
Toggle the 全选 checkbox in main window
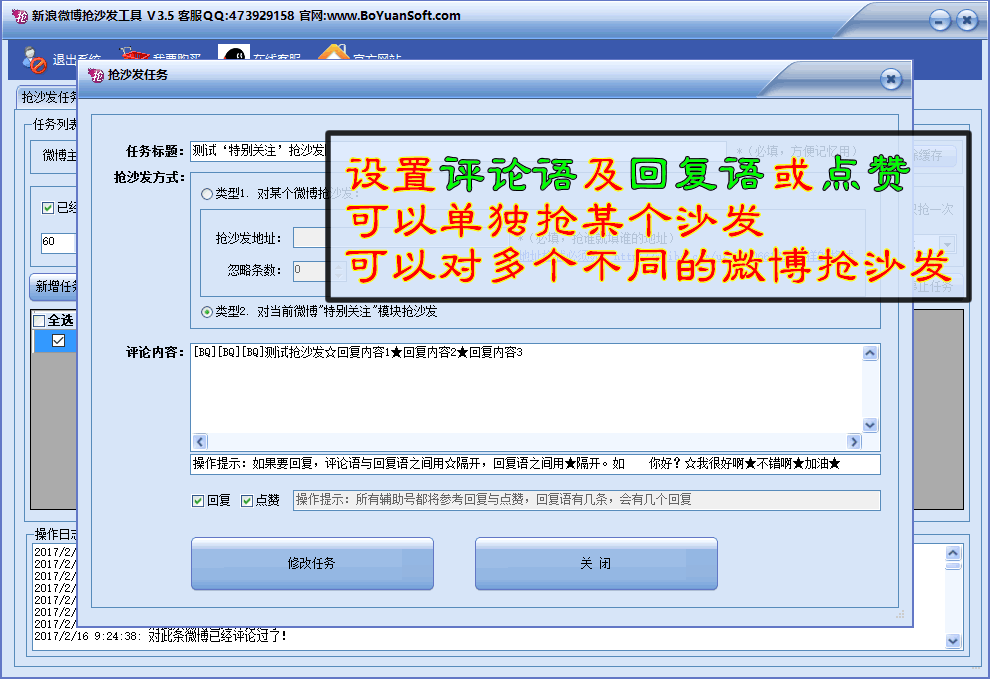(x=39, y=321)
